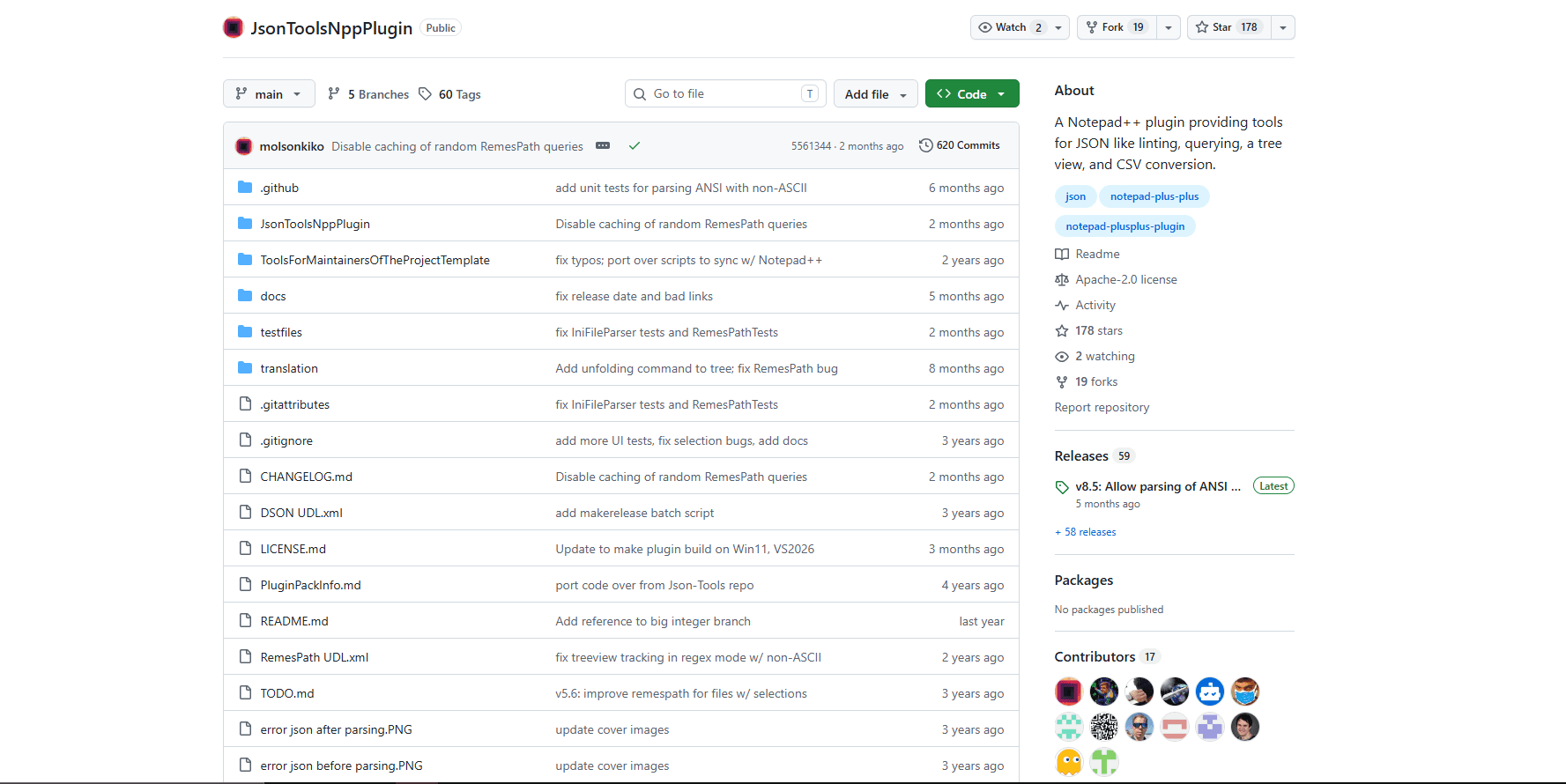The height and width of the screenshot is (784, 1566).
Task: Open commit hash 5561344
Action: (x=811, y=146)
